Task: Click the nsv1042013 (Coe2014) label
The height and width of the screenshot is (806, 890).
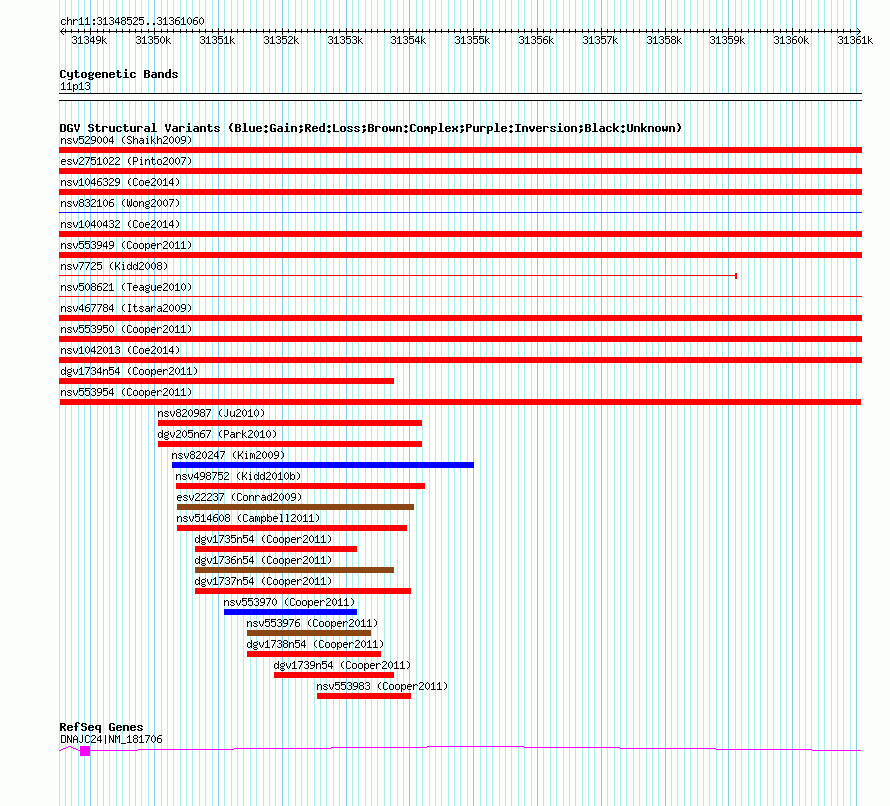Action: point(120,350)
